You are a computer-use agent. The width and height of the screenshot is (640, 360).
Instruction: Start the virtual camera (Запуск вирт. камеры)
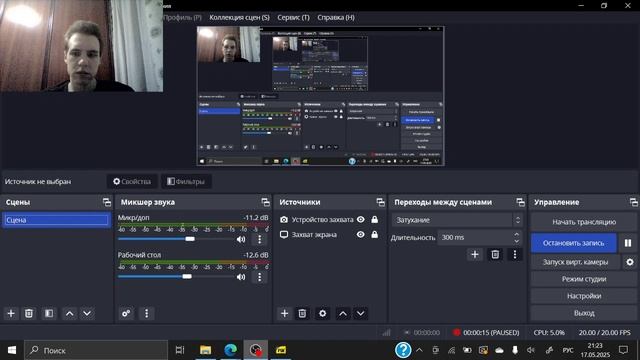pyautogui.click(x=575, y=262)
